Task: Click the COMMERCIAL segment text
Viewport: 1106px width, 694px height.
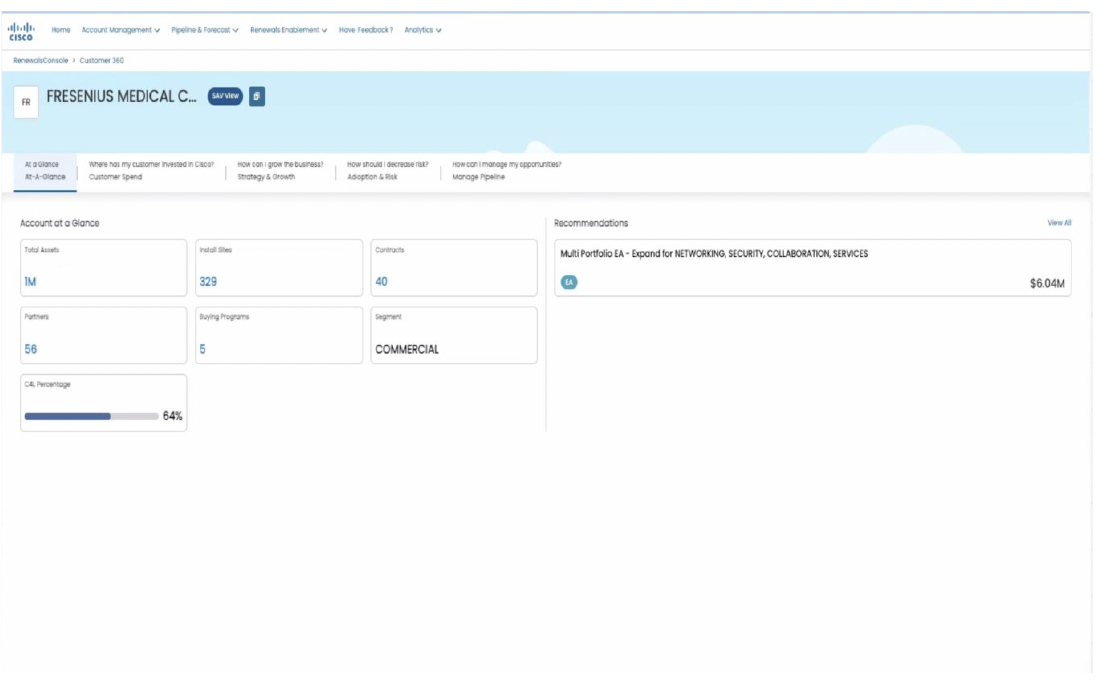Action: coord(407,350)
